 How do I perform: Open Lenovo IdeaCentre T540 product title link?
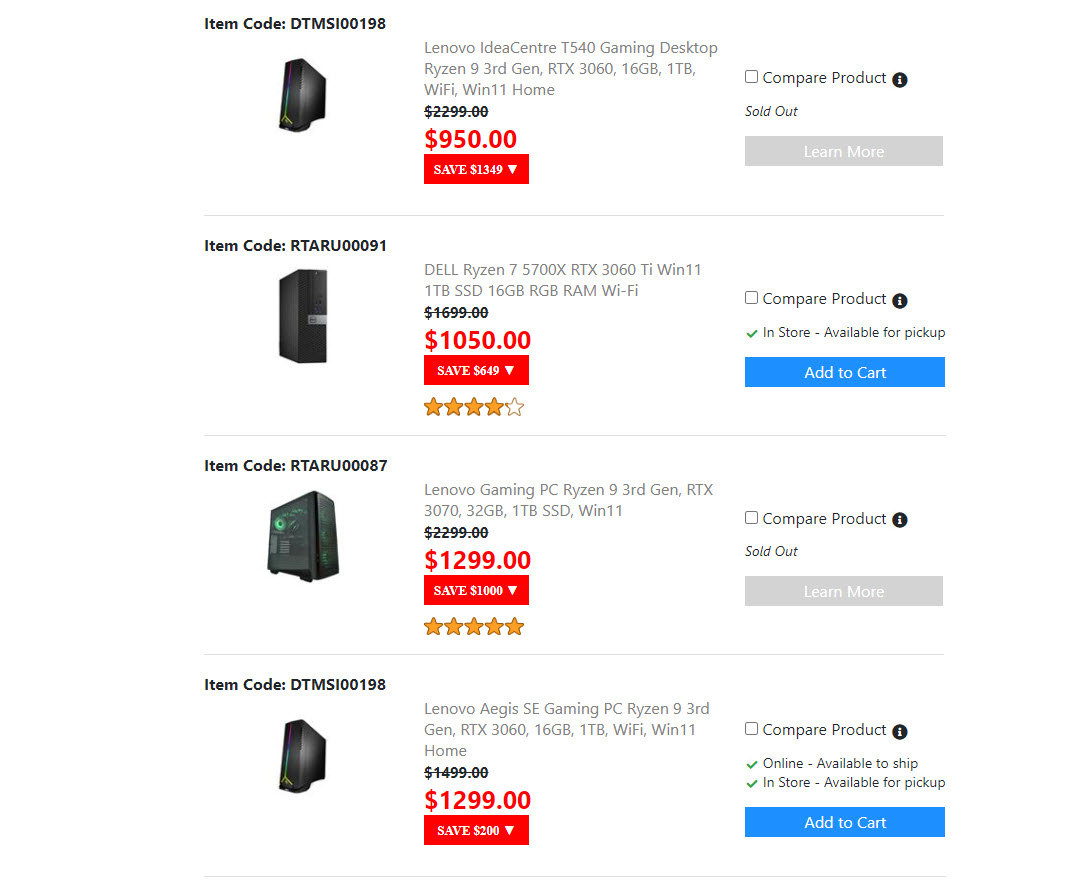pyautogui.click(x=570, y=68)
